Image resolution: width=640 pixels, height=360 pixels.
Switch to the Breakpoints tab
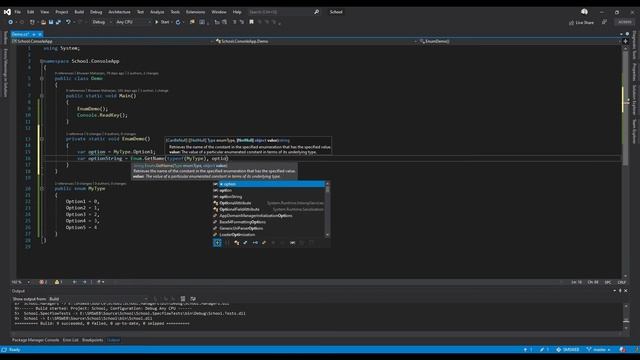pos(93,340)
